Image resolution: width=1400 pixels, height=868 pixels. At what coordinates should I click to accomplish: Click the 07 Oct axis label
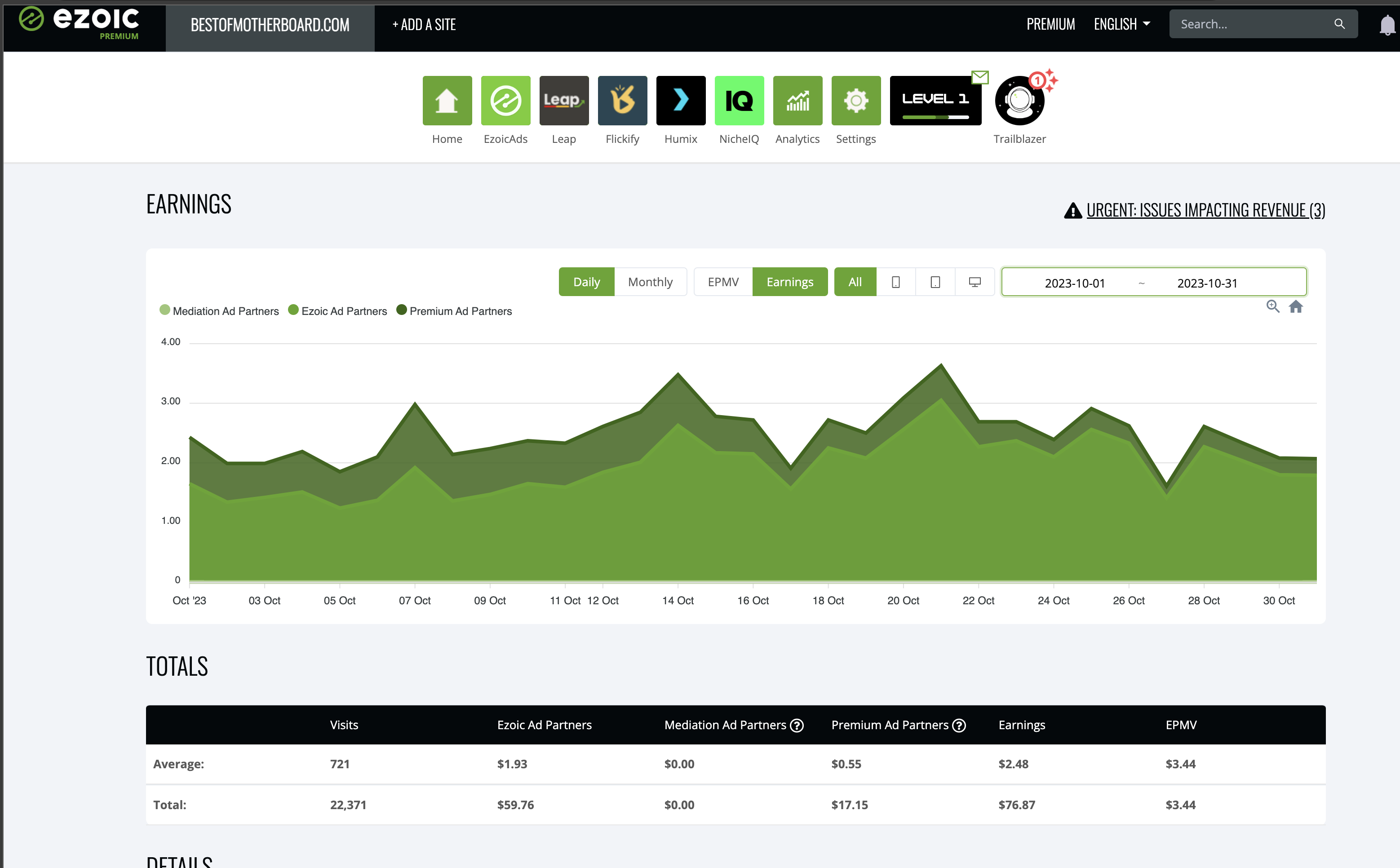click(414, 601)
